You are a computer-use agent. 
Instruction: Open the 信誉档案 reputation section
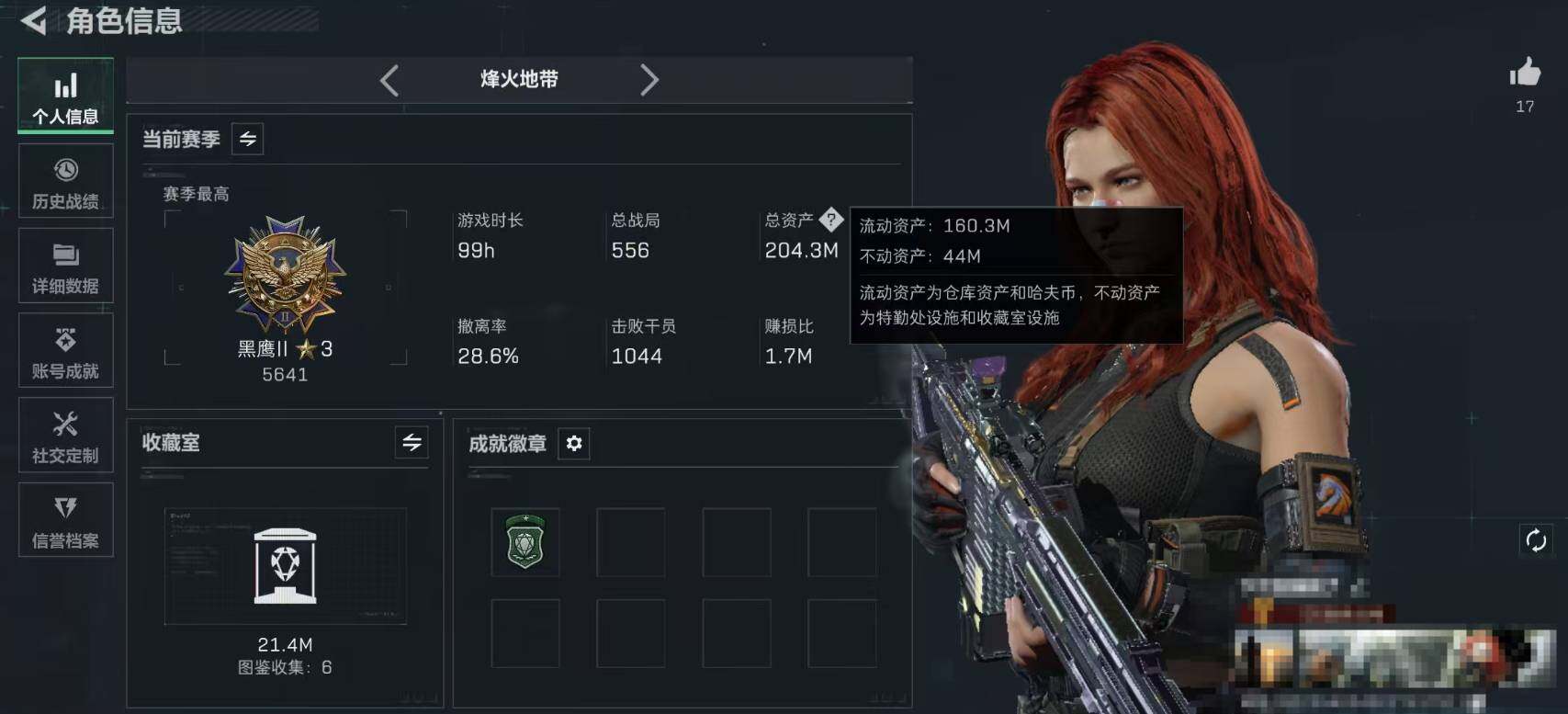click(65, 520)
